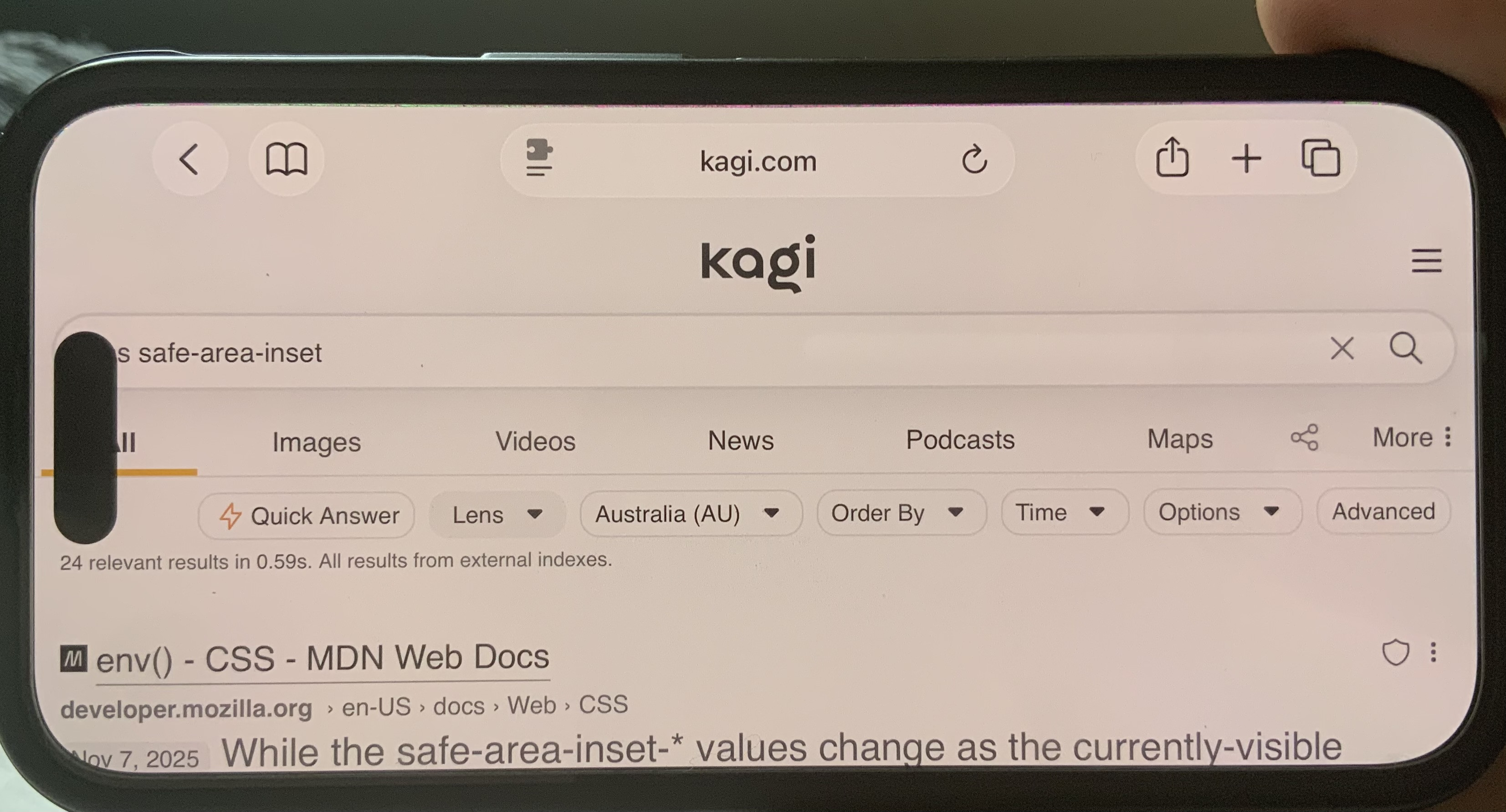This screenshot has width=1506, height=812.
Task: Open Safari share sheet icon
Action: (1172, 157)
